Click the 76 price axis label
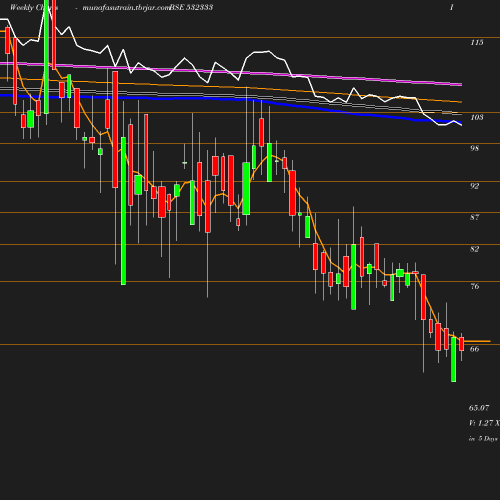 pyautogui.click(x=475, y=286)
